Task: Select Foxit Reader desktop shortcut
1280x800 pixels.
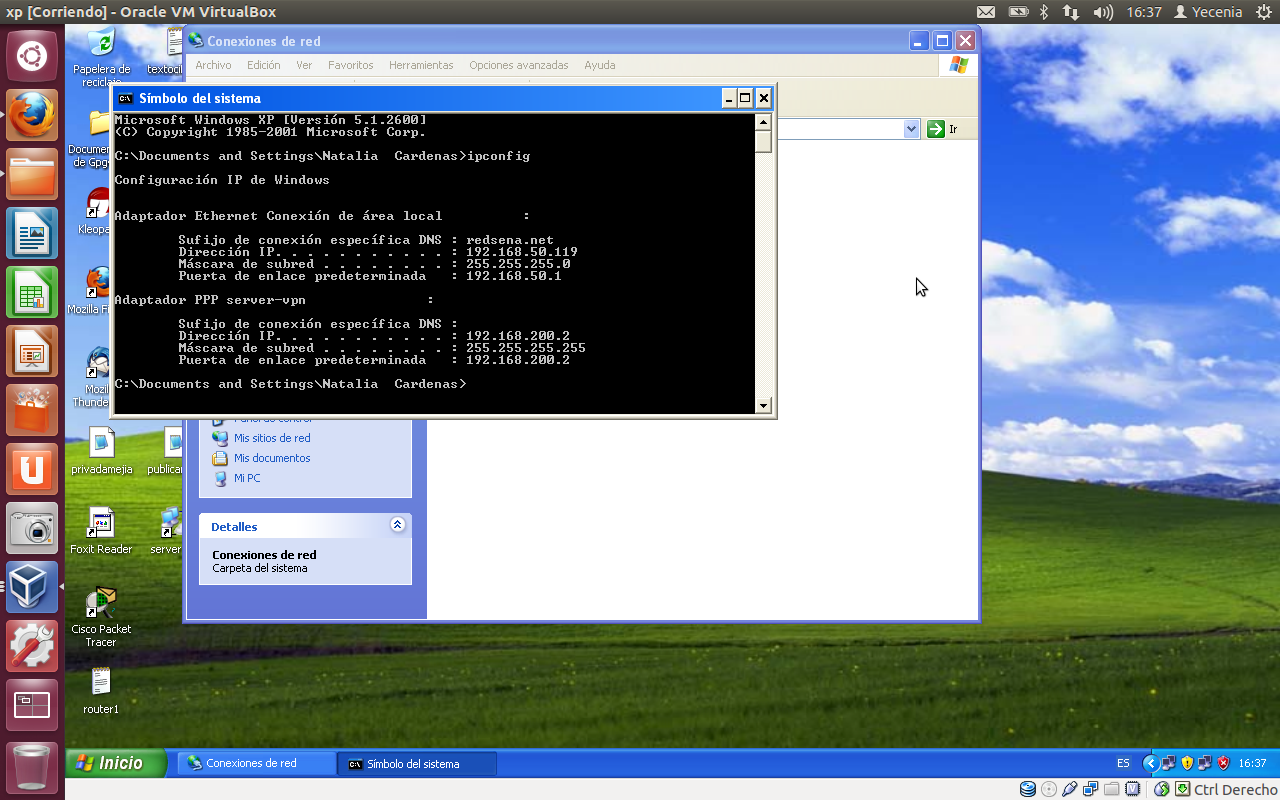Action: [x=101, y=531]
